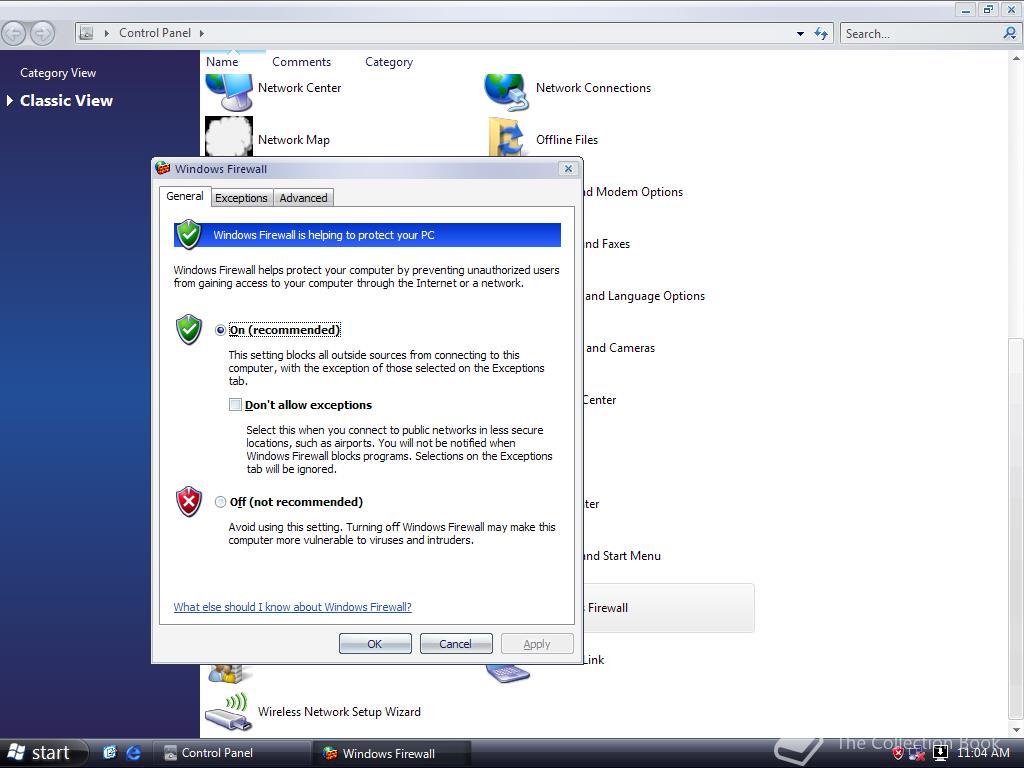
Task: Open the Wireless Network Setup Wizard icon
Action: click(228, 712)
